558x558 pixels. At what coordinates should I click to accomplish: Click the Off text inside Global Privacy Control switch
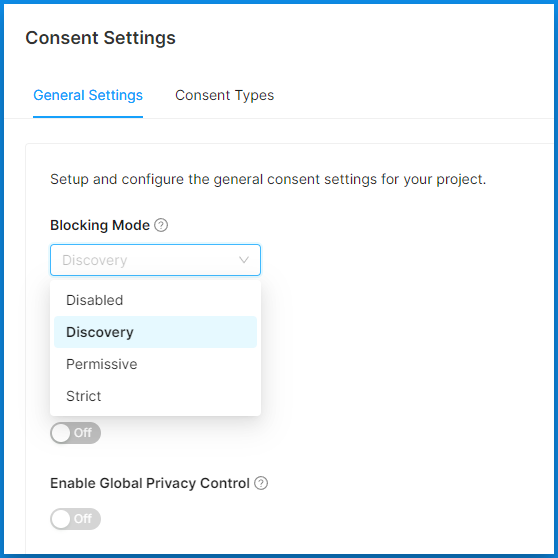pos(83,519)
